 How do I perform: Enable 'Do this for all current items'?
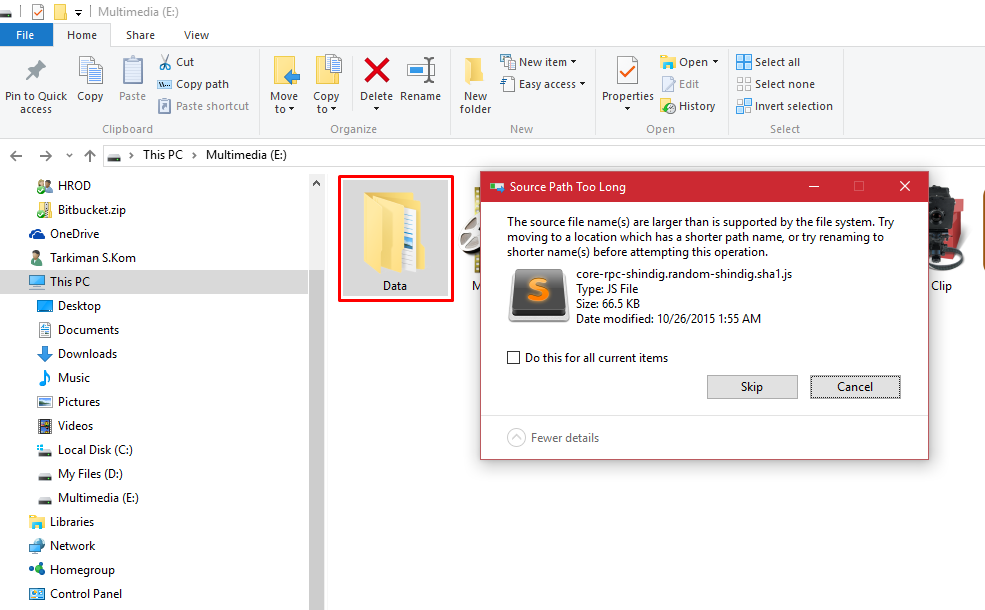tap(513, 357)
